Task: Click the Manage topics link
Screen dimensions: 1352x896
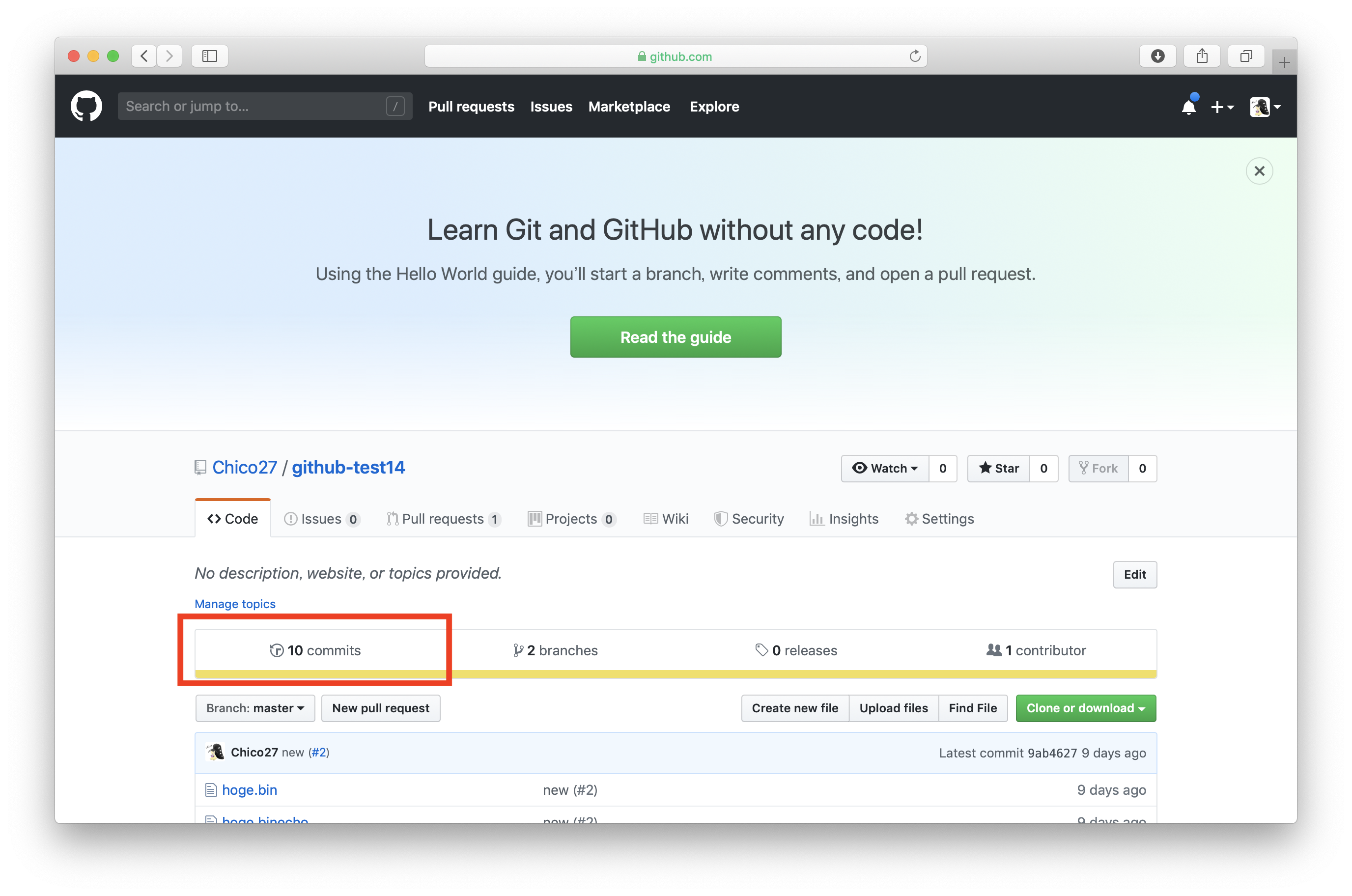Action: (x=233, y=603)
